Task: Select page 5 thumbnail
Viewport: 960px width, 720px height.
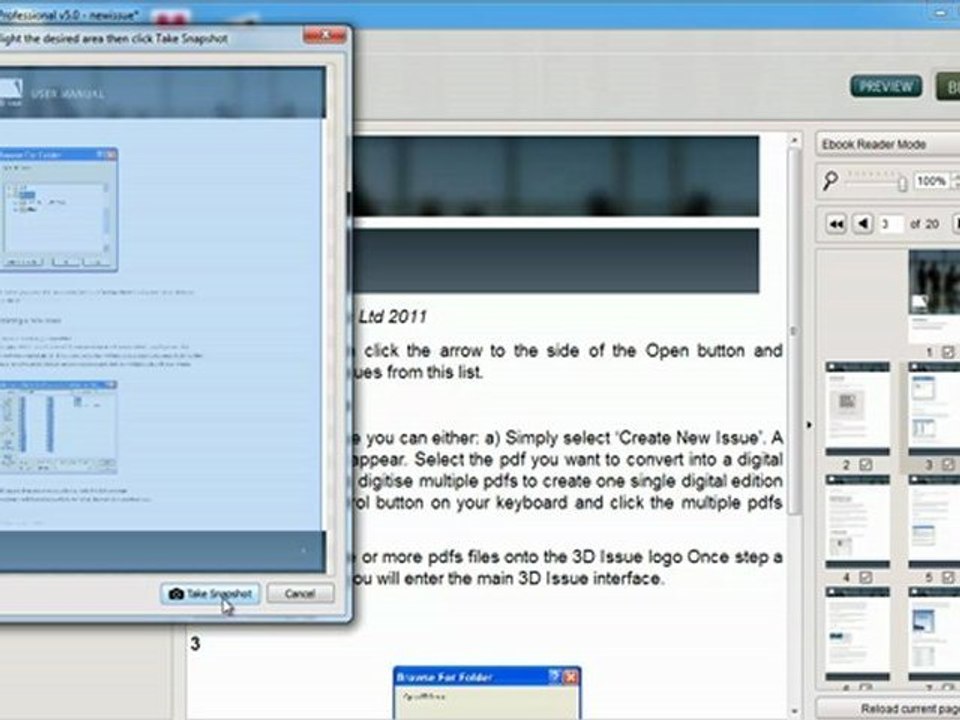Action: (x=934, y=522)
